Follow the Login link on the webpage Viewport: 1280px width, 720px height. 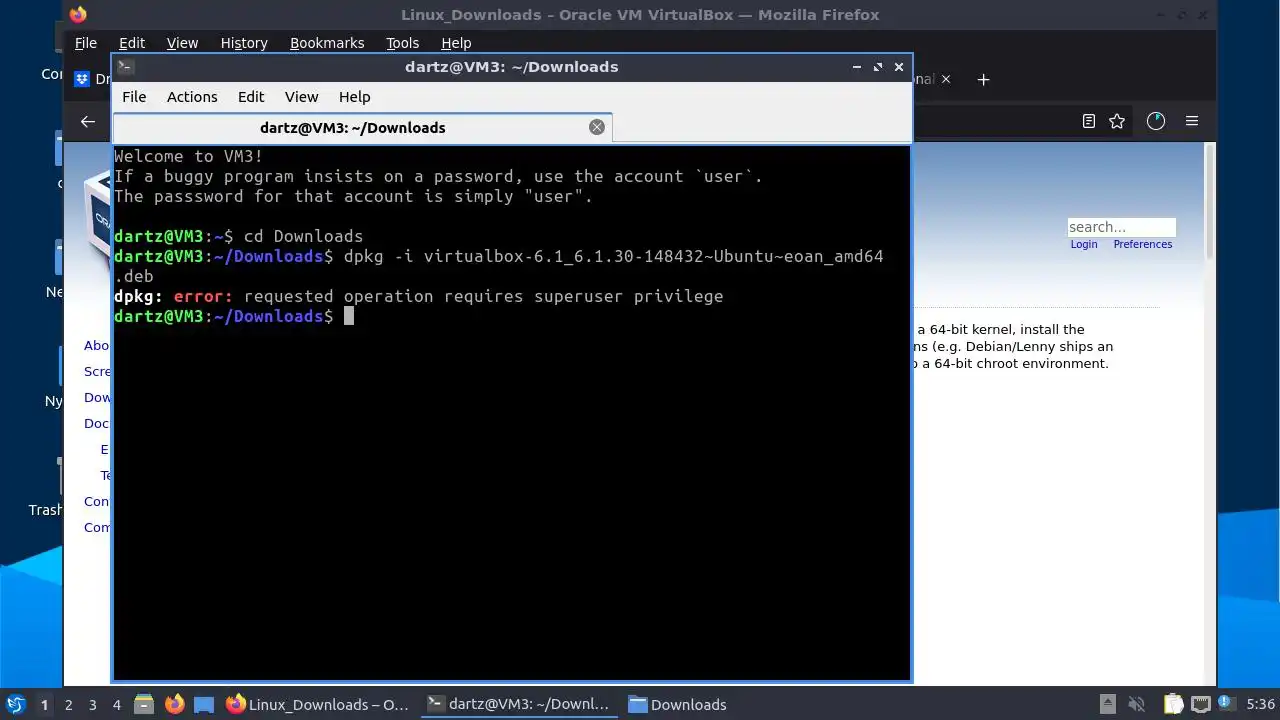[1084, 244]
